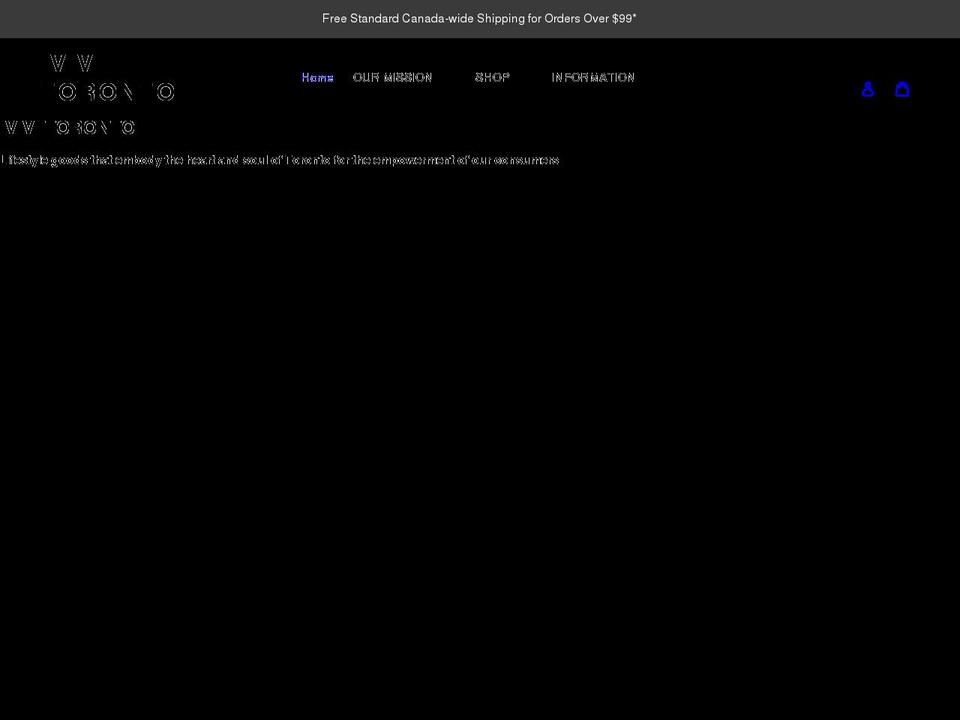Image resolution: width=960 pixels, height=720 pixels.
Task: Switch to the INFORMATION section
Action: 593,77
